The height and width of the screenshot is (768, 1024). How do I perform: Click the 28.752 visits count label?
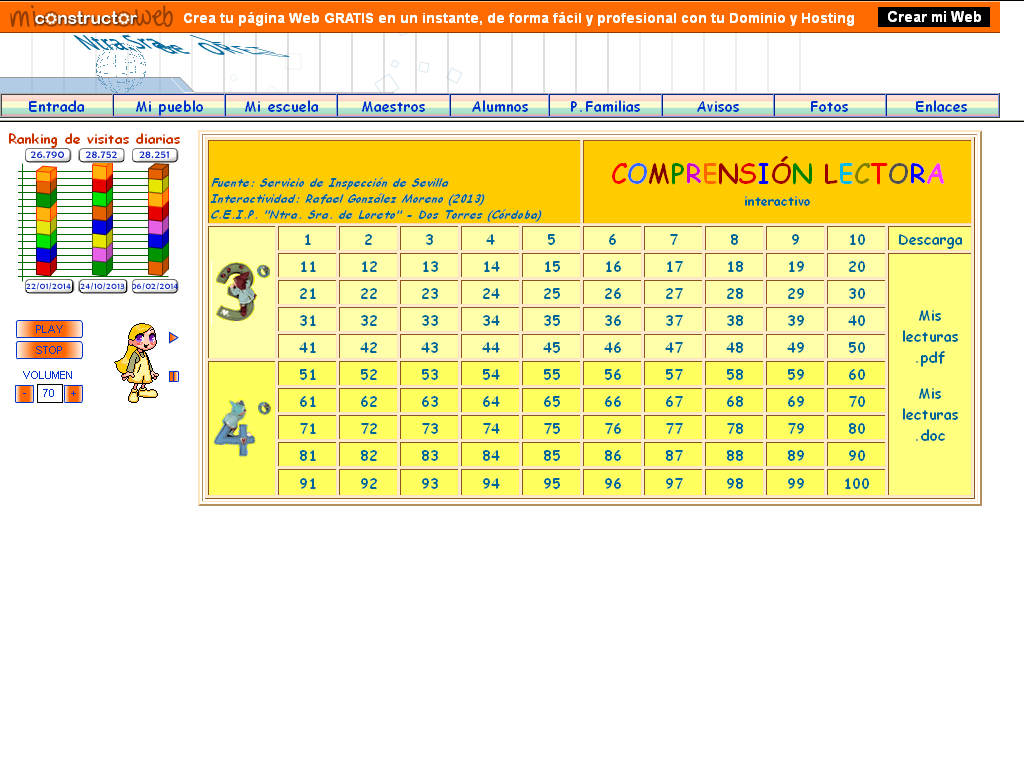click(101, 155)
